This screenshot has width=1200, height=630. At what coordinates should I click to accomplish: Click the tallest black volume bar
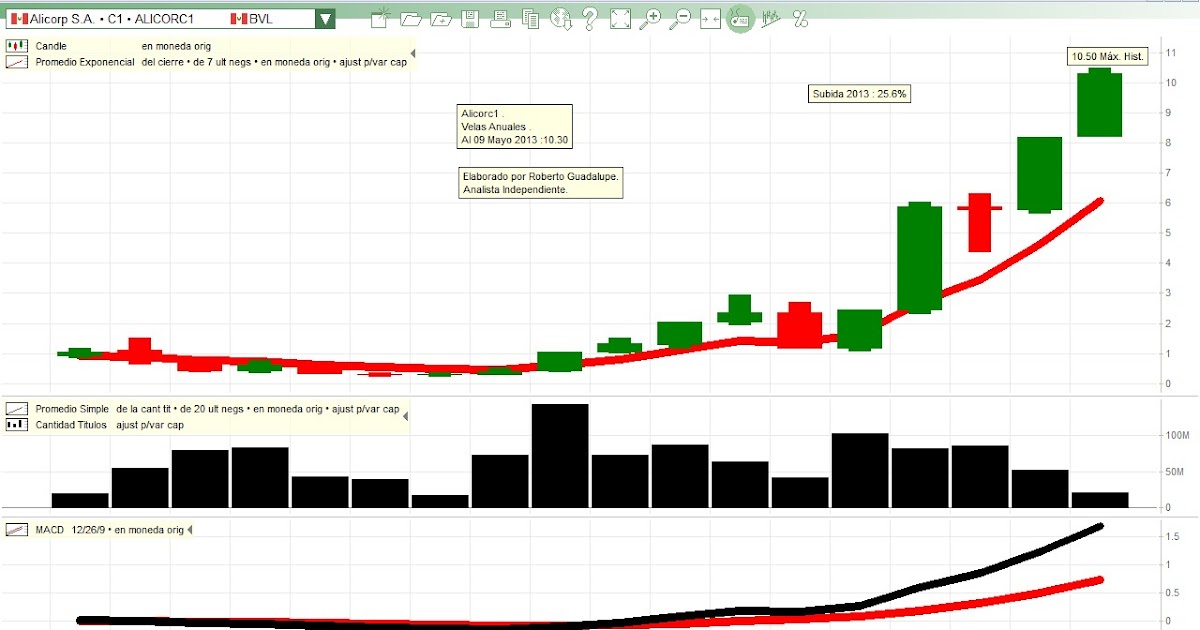click(x=560, y=456)
